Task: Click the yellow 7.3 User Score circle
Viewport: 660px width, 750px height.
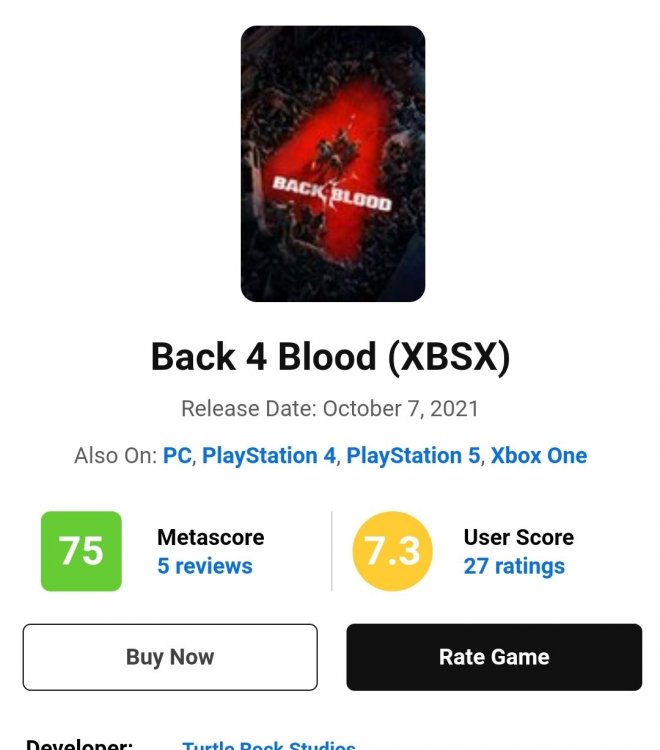Action: (x=393, y=551)
